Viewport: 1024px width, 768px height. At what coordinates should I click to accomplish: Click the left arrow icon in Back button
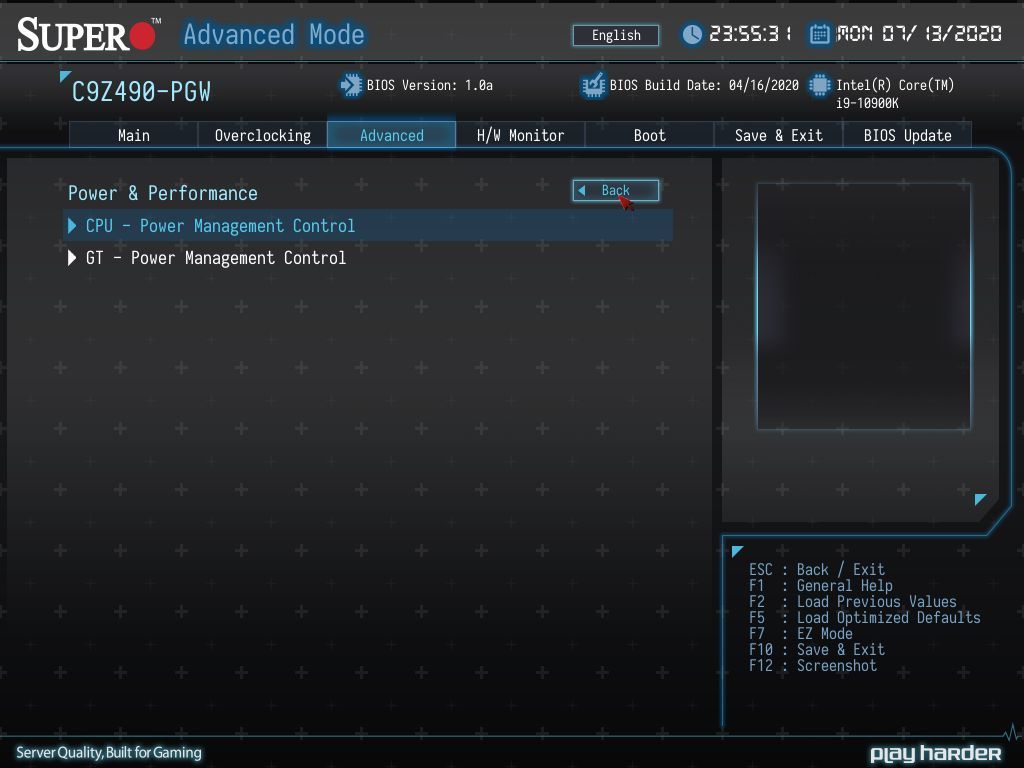click(x=582, y=191)
